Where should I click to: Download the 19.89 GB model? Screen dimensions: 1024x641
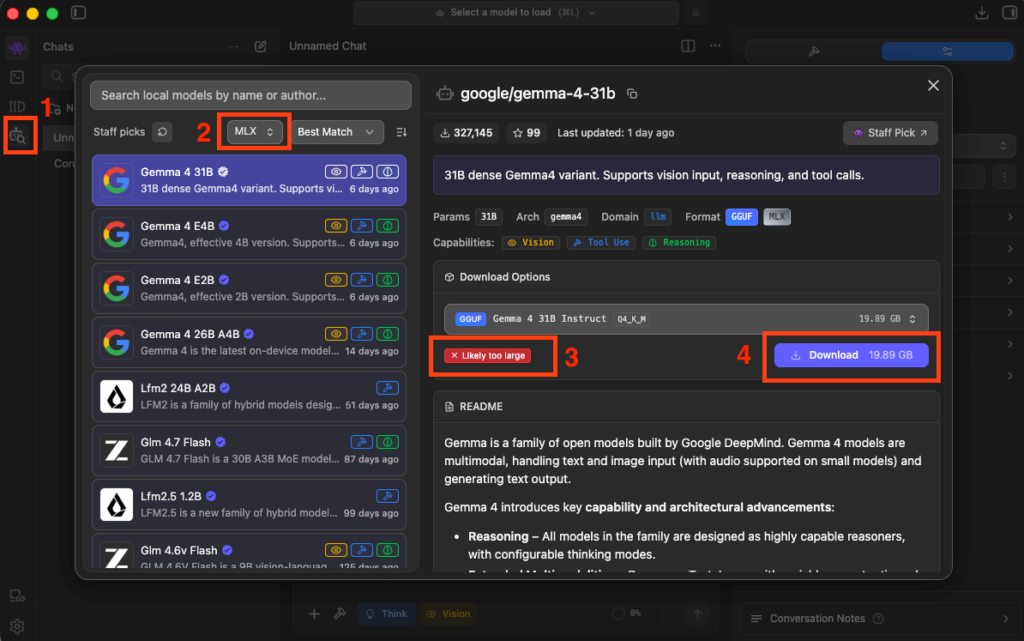[851, 355]
